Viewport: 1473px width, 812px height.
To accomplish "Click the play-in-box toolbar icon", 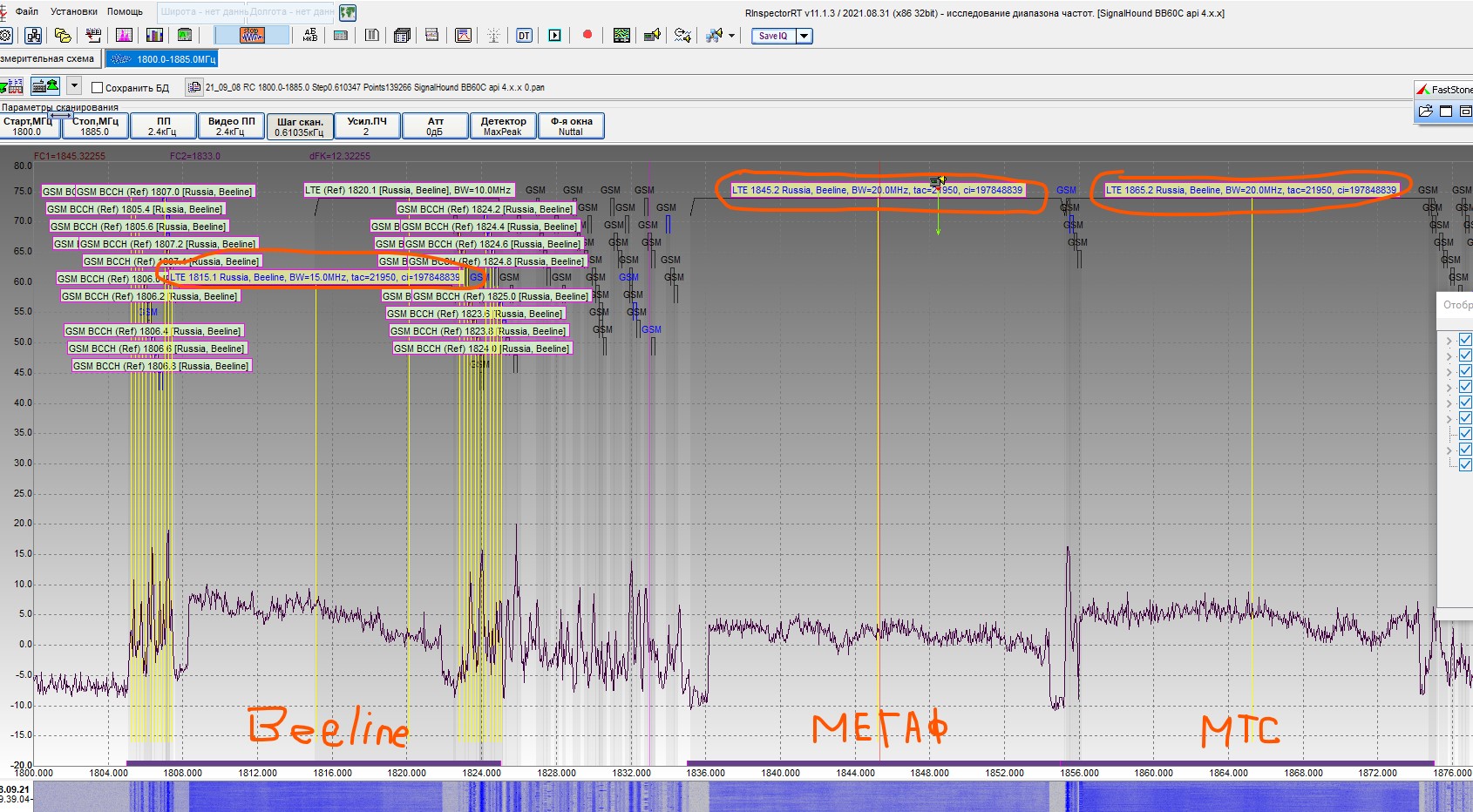I will click(554, 36).
